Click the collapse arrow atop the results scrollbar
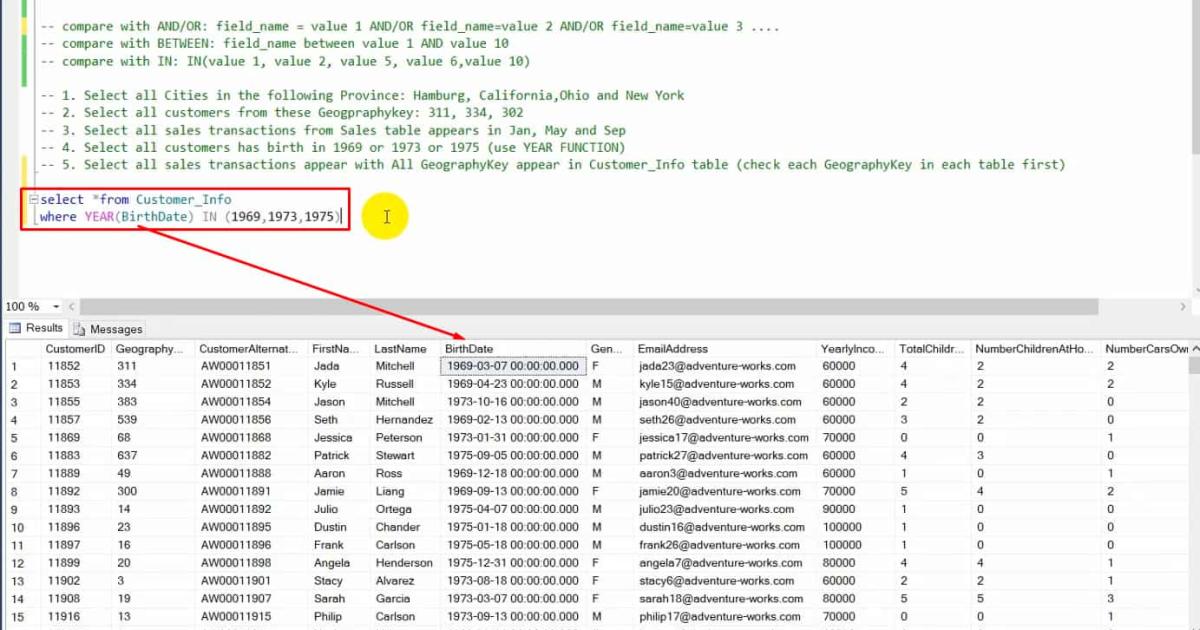Screen dimensions: 1200x630 (x=1194, y=348)
